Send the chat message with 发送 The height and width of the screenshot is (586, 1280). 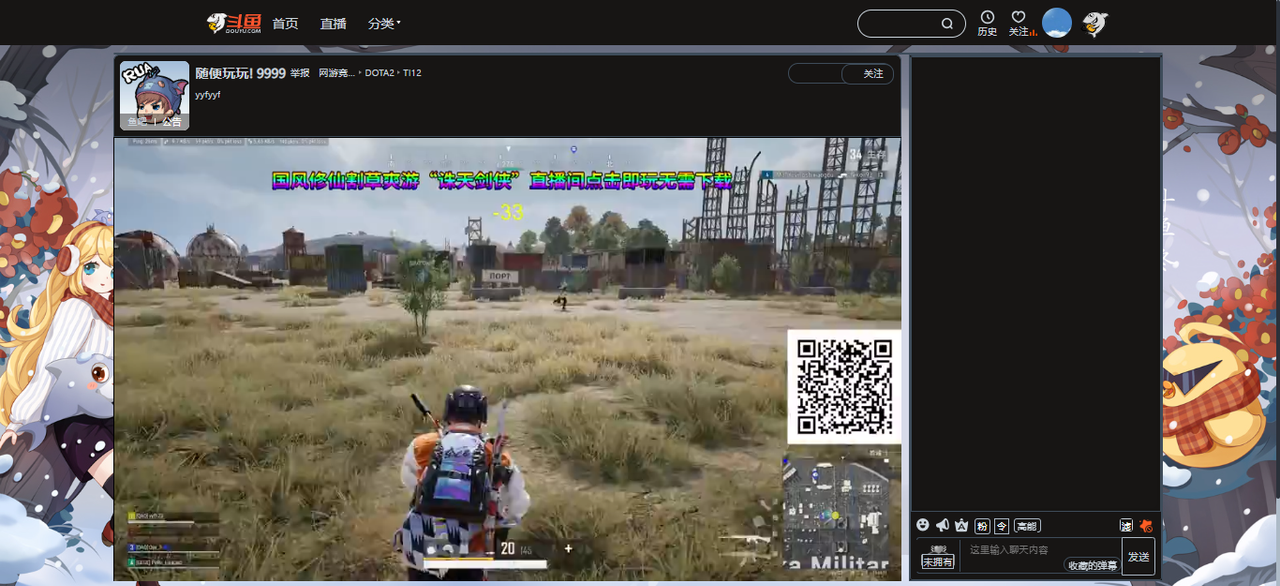(1138, 556)
